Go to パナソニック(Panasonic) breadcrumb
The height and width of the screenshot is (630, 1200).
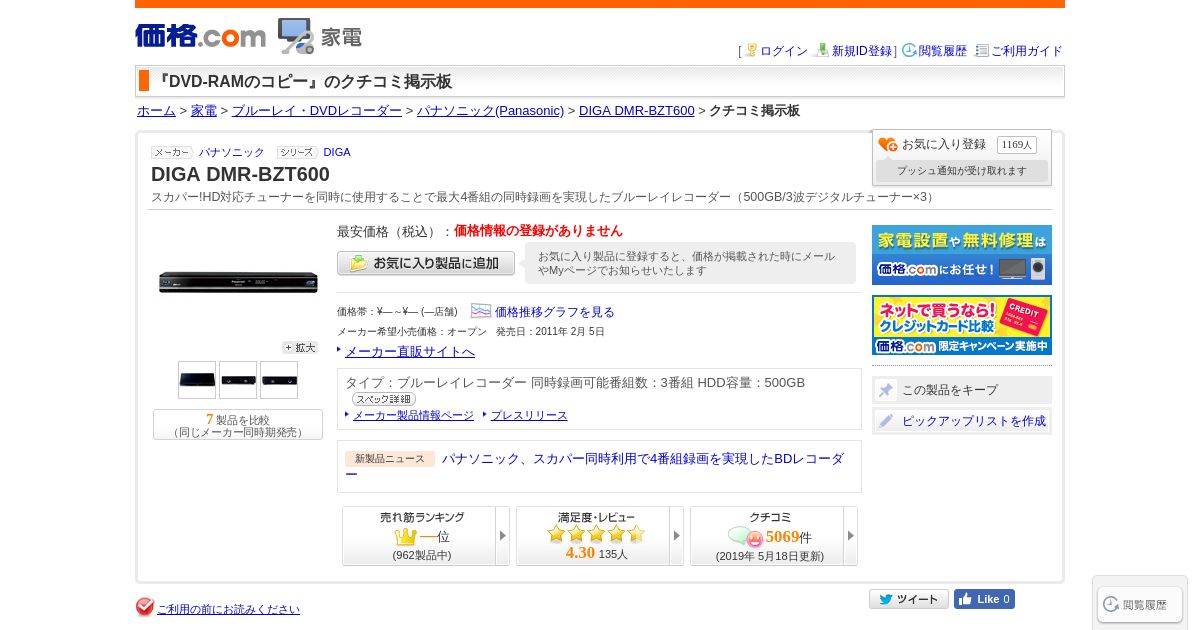point(490,111)
